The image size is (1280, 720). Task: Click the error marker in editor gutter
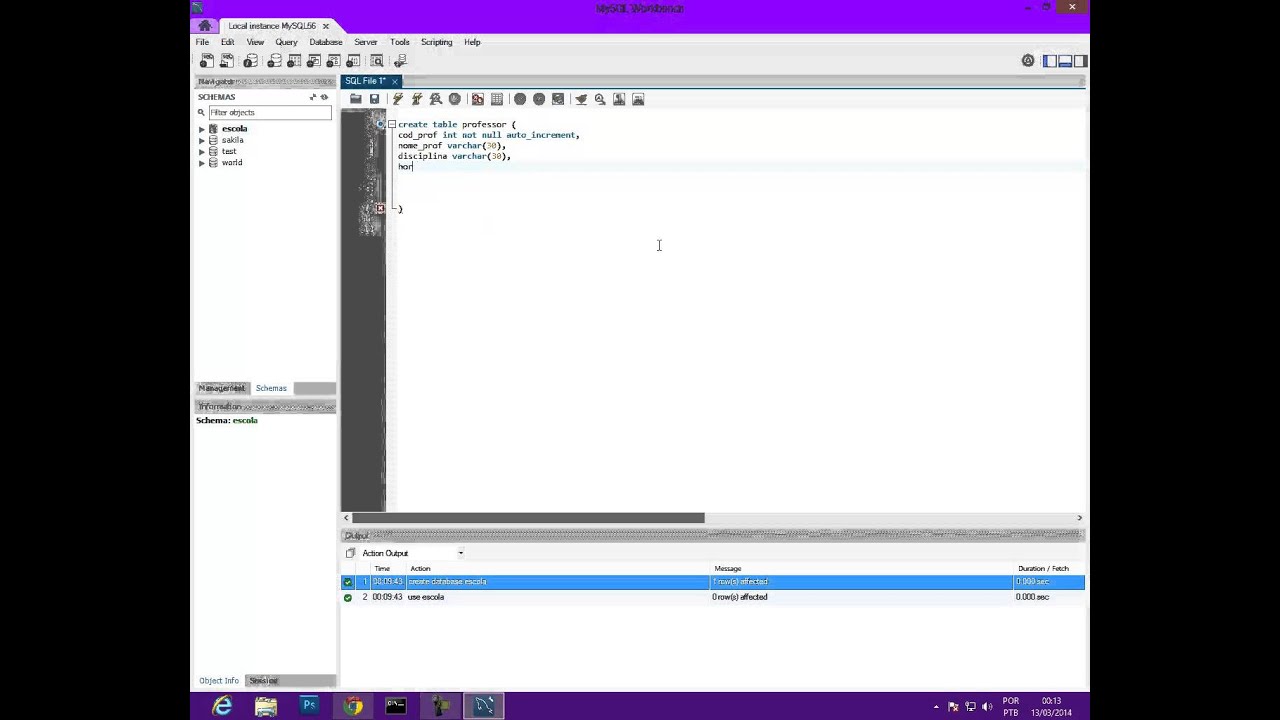coord(380,208)
